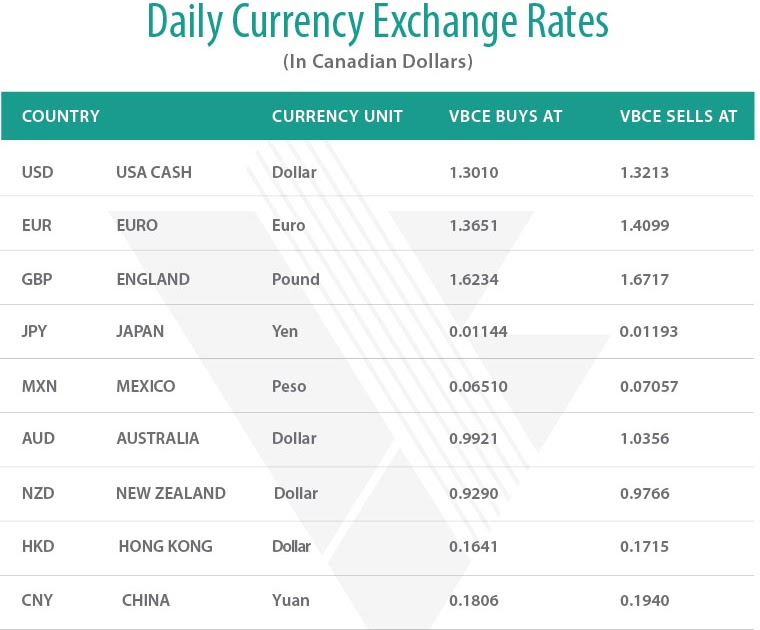Click the VBCE SELLS AT header

[678, 116]
